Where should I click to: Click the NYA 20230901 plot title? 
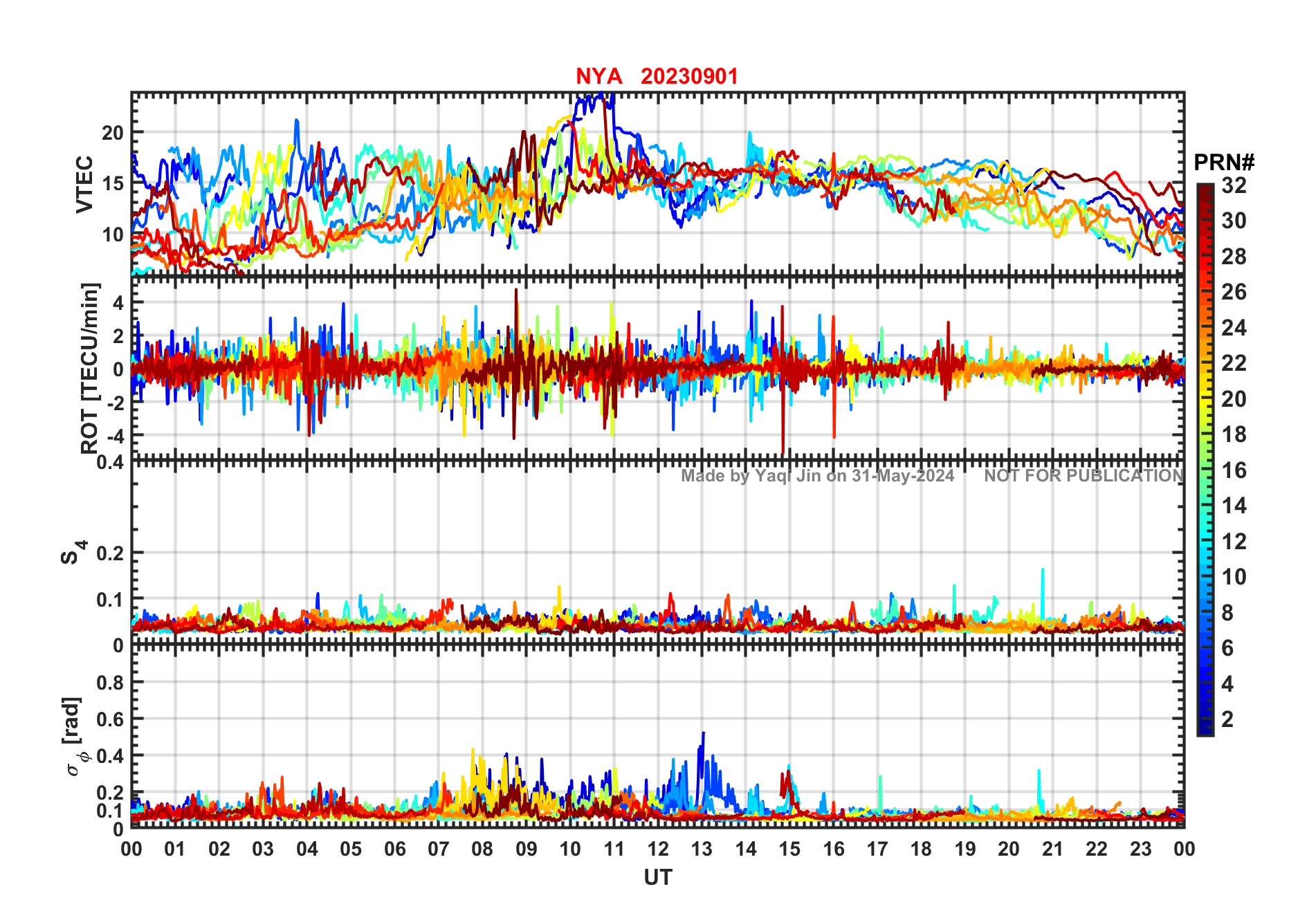657,76
